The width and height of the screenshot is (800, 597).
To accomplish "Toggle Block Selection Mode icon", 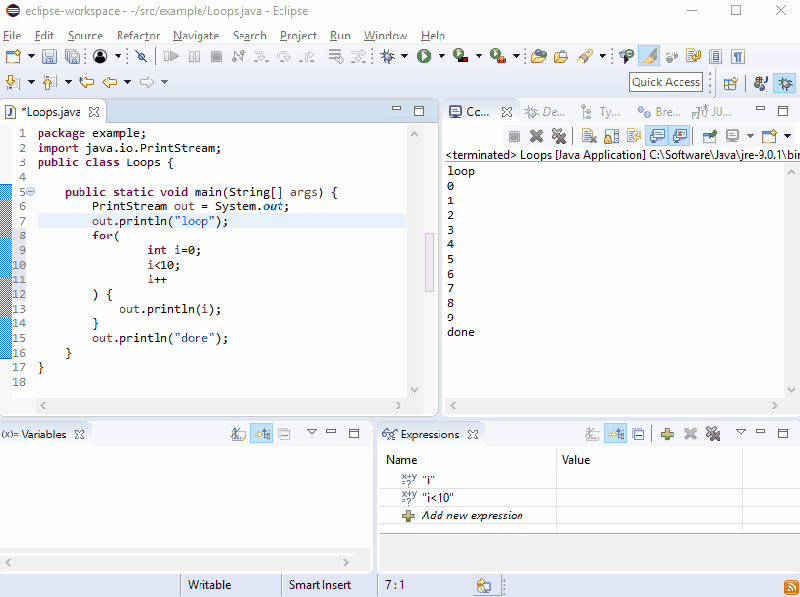I will pos(715,56).
